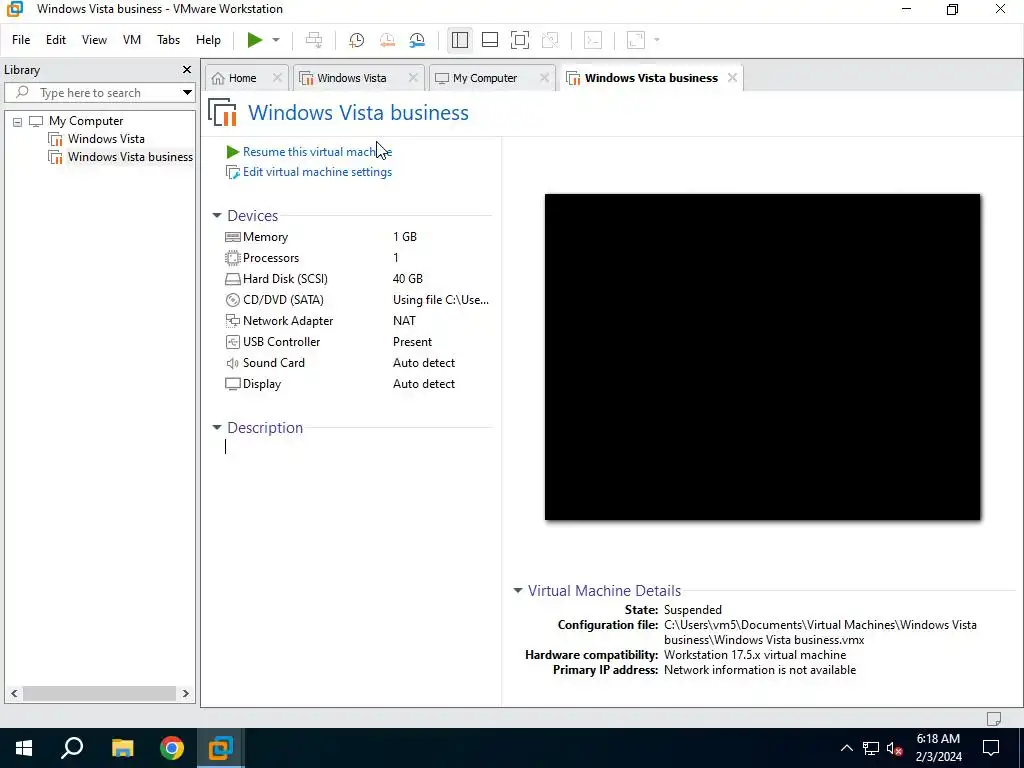Open File Explorer from taskbar
Image resolution: width=1024 pixels, height=768 pixels.
[122, 748]
